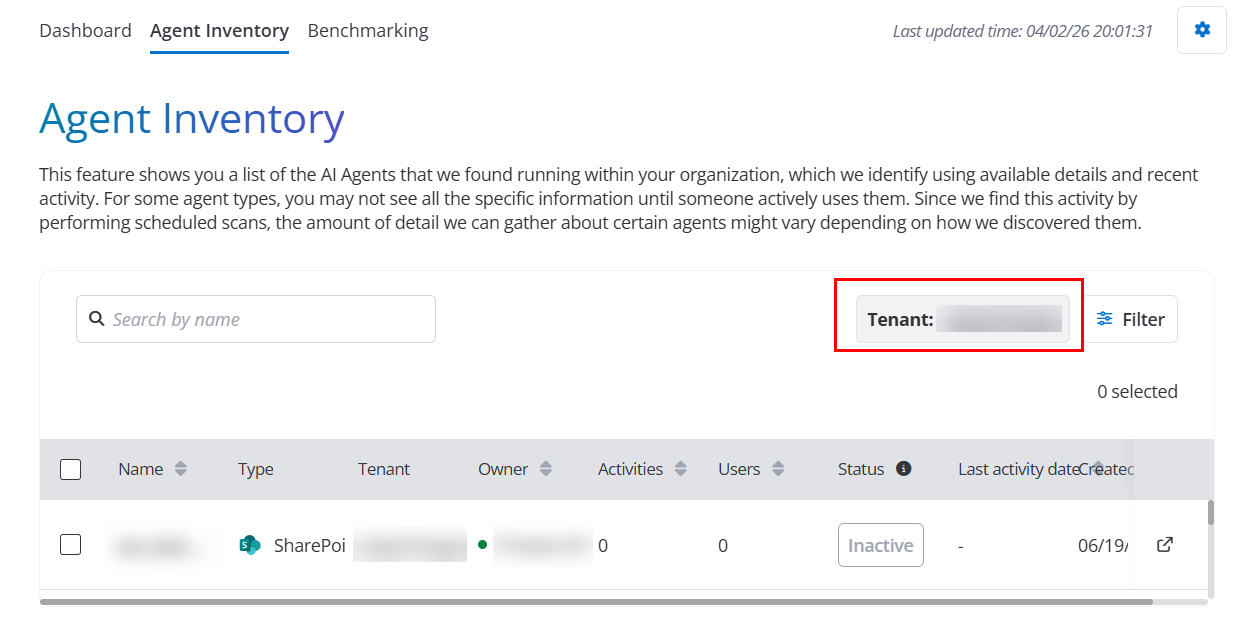Open agent details via external link icon
The width and height of the screenshot is (1254, 626).
[x=1164, y=545]
